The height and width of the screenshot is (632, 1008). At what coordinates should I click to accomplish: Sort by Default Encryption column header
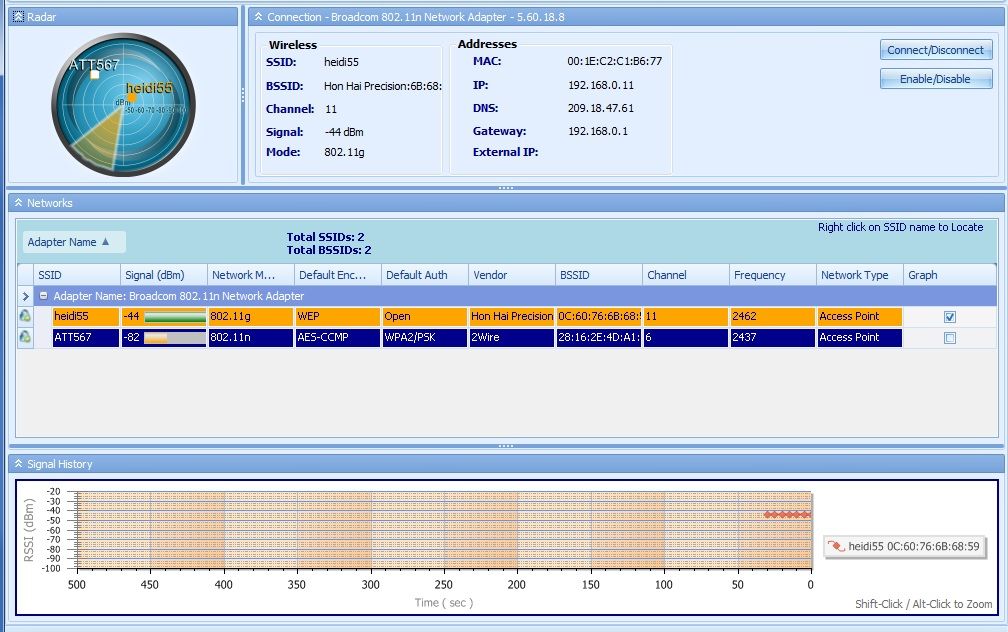tap(338, 275)
